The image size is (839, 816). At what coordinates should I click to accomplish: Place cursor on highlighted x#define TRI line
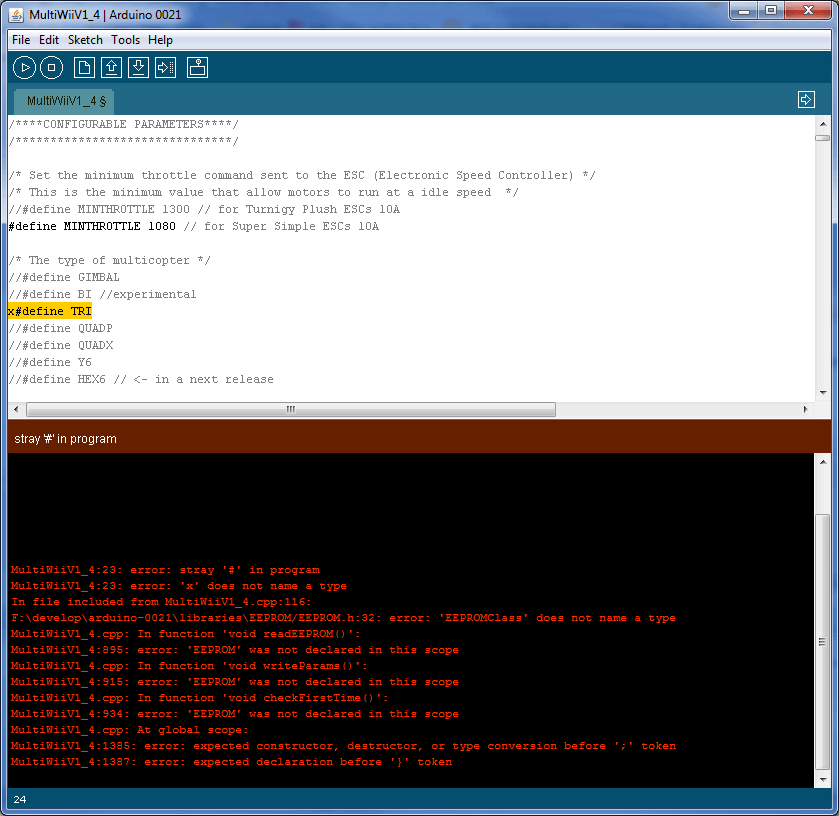(50, 312)
